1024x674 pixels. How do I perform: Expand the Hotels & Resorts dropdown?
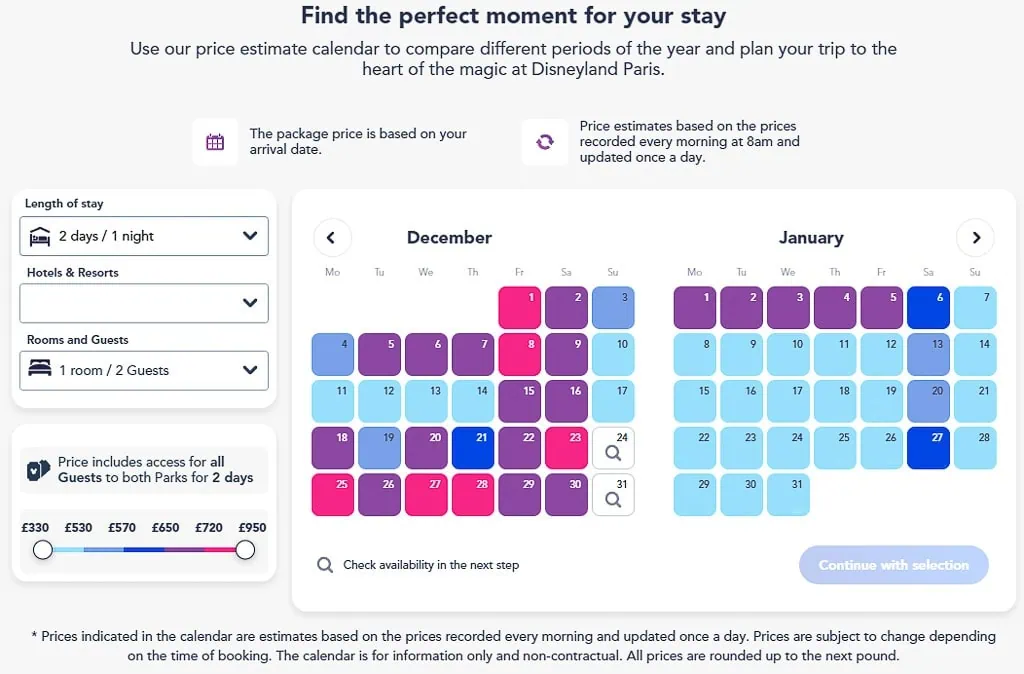click(144, 303)
